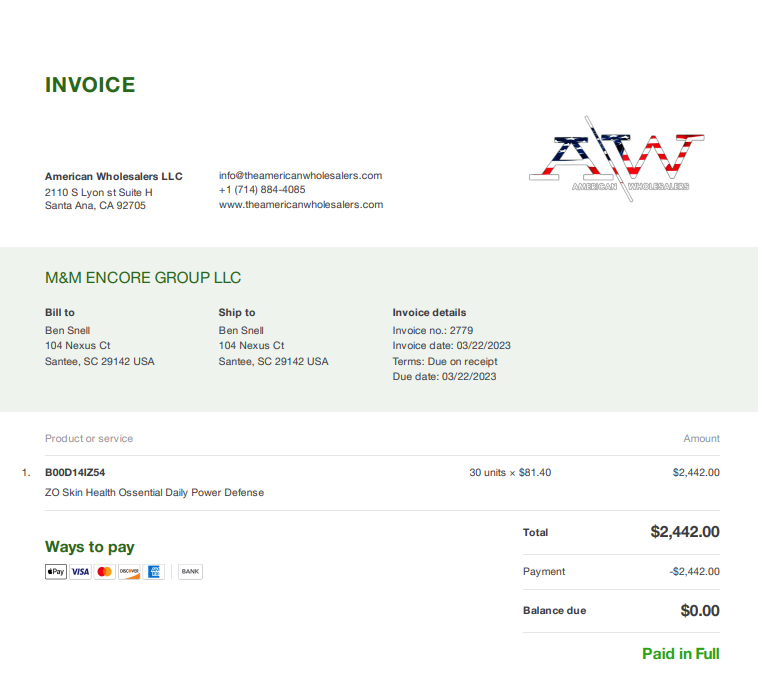Open the info@theamericanwholesalers.com email link
758x690 pixels.
pyautogui.click(x=300, y=176)
